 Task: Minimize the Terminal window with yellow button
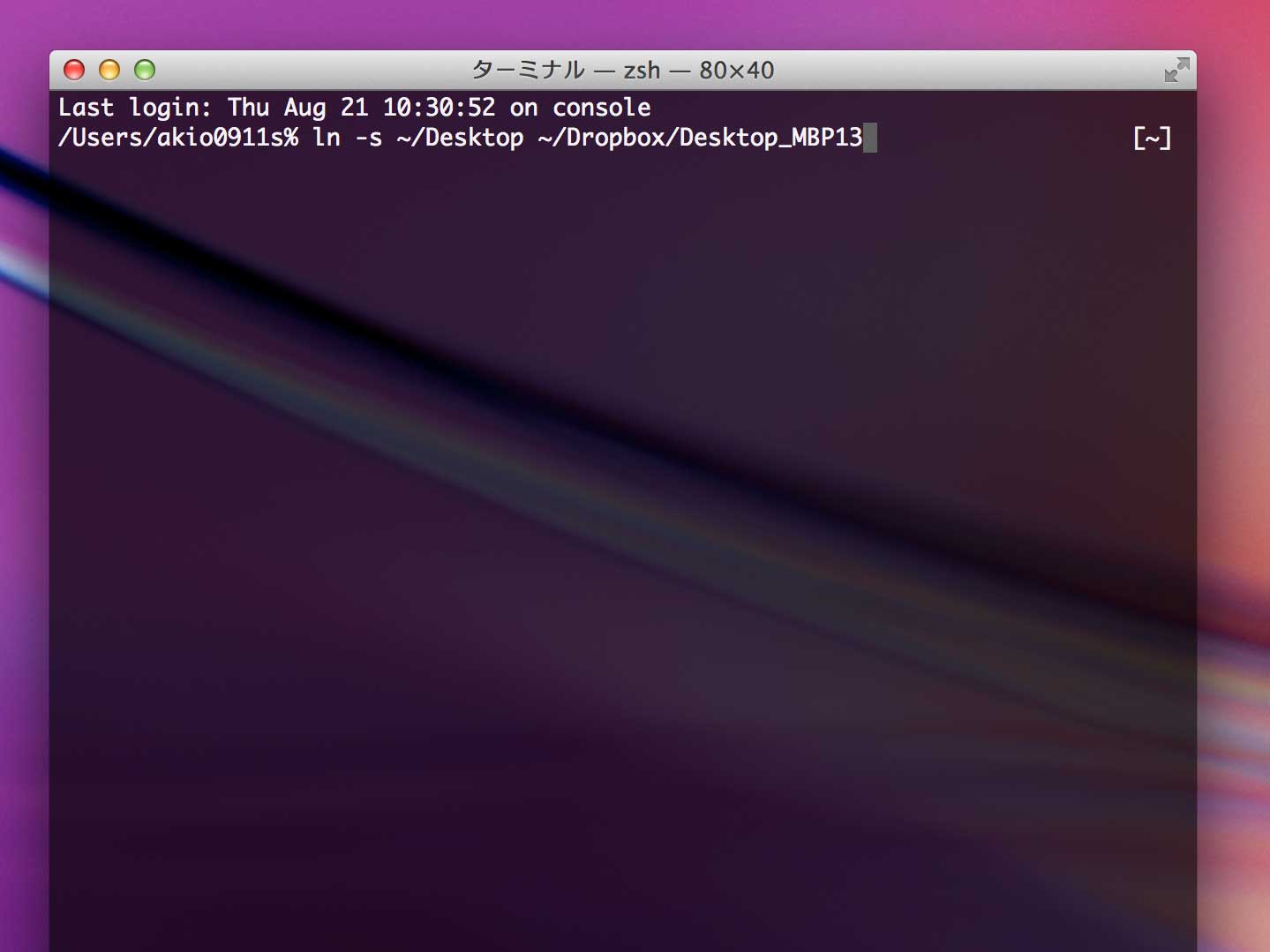point(109,70)
